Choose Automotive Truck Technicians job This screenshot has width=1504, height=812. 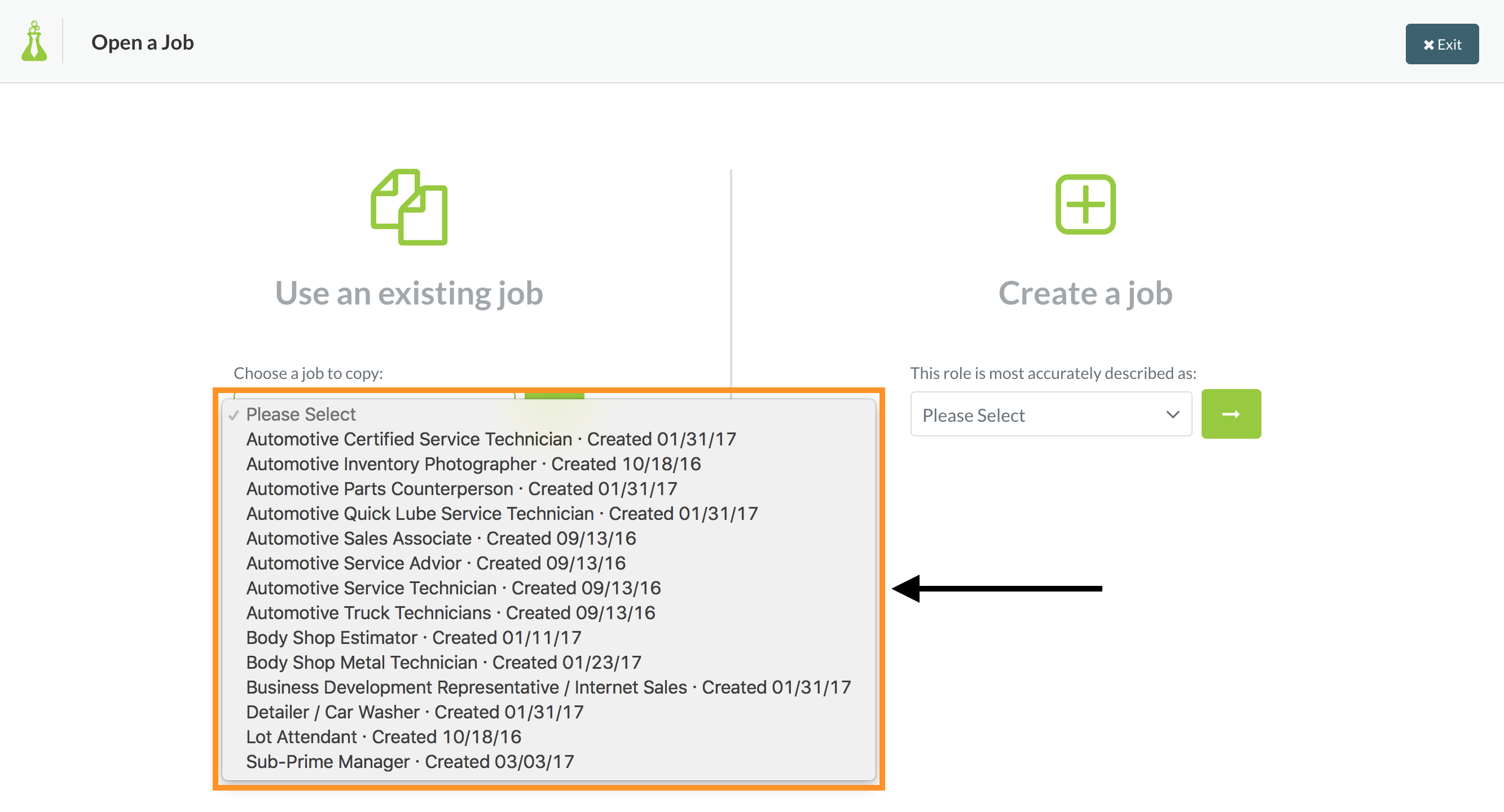point(548,613)
